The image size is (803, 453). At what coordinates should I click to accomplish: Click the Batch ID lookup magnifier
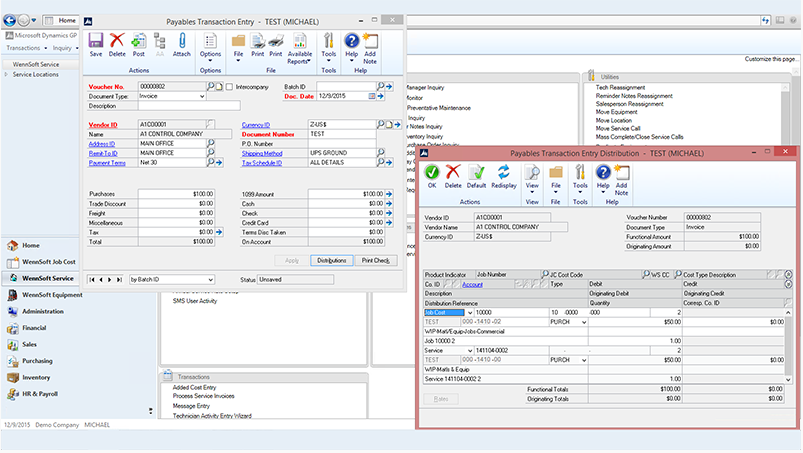click(381, 87)
